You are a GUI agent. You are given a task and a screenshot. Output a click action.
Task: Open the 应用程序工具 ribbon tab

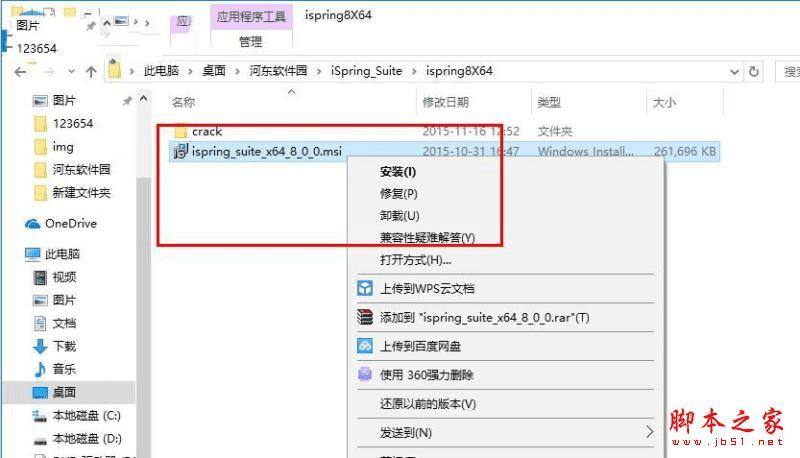[251, 17]
